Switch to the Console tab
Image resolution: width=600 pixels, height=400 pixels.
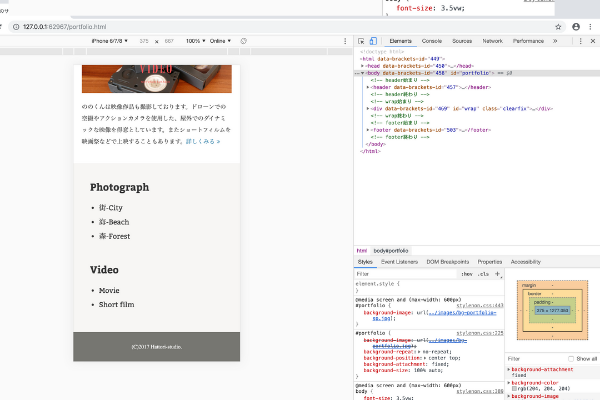click(x=432, y=41)
